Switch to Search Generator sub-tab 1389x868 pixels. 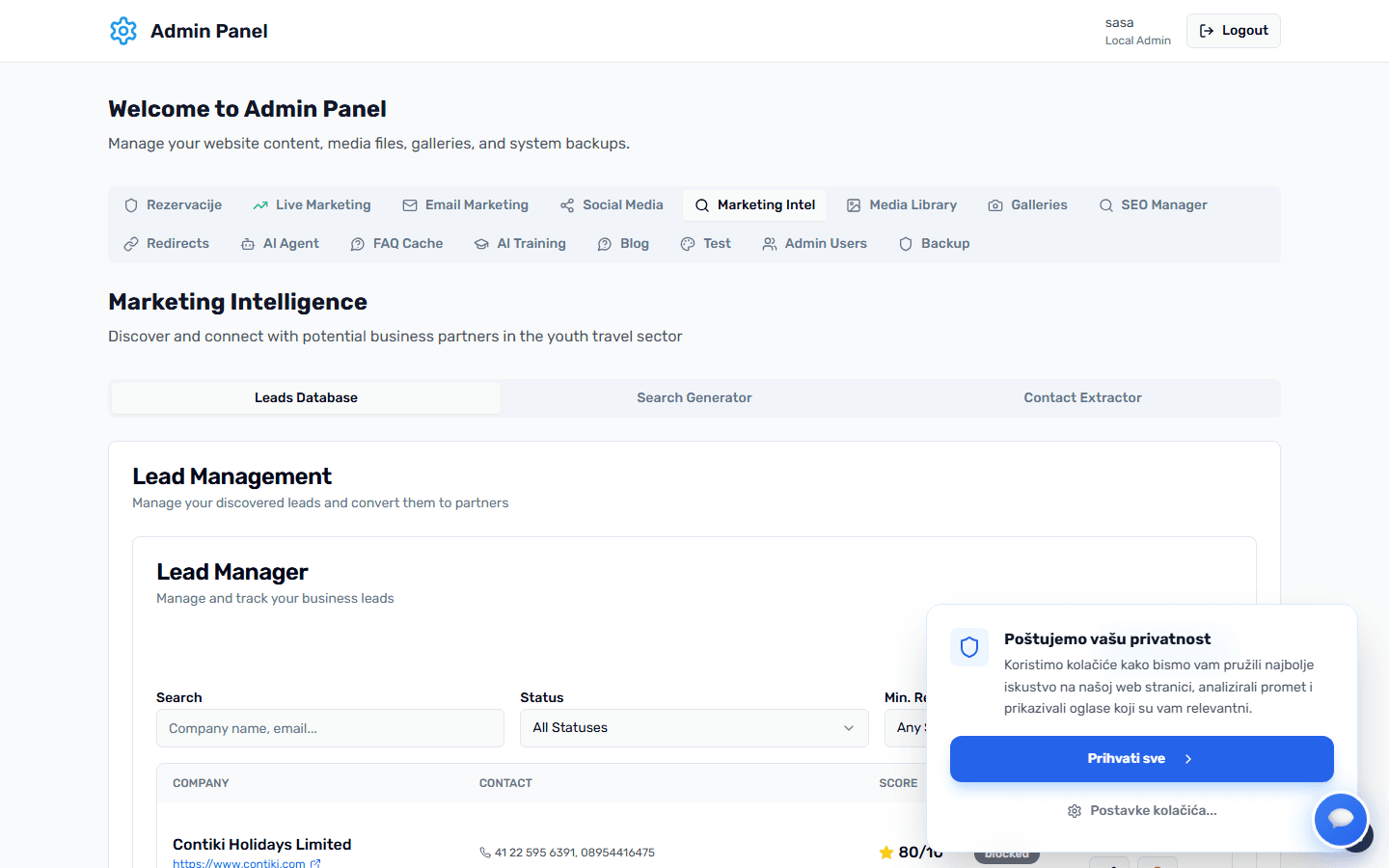[x=694, y=398]
